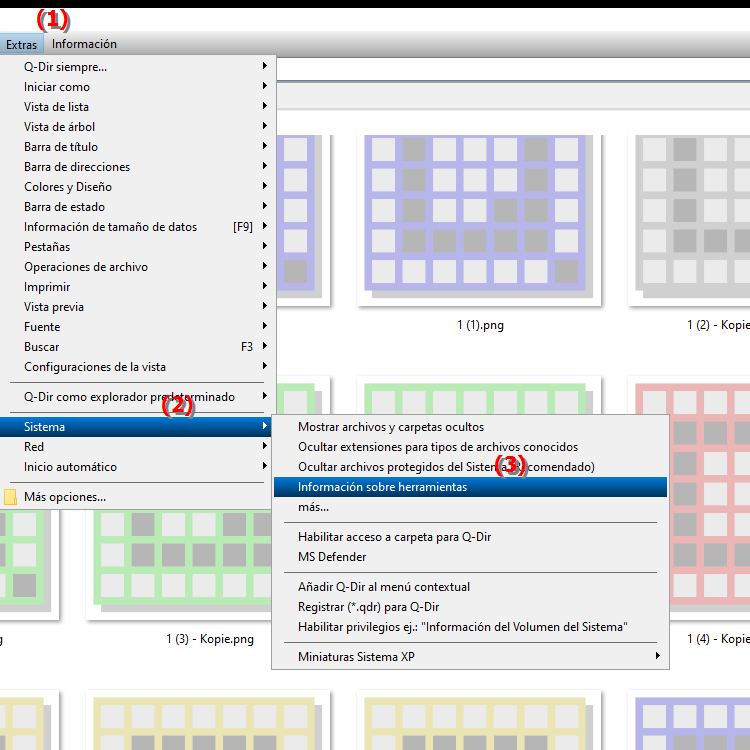Toggle Mostrar archivos y carpetas ocultos
The width and height of the screenshot is (750, 750).
(x=470, y=427)
